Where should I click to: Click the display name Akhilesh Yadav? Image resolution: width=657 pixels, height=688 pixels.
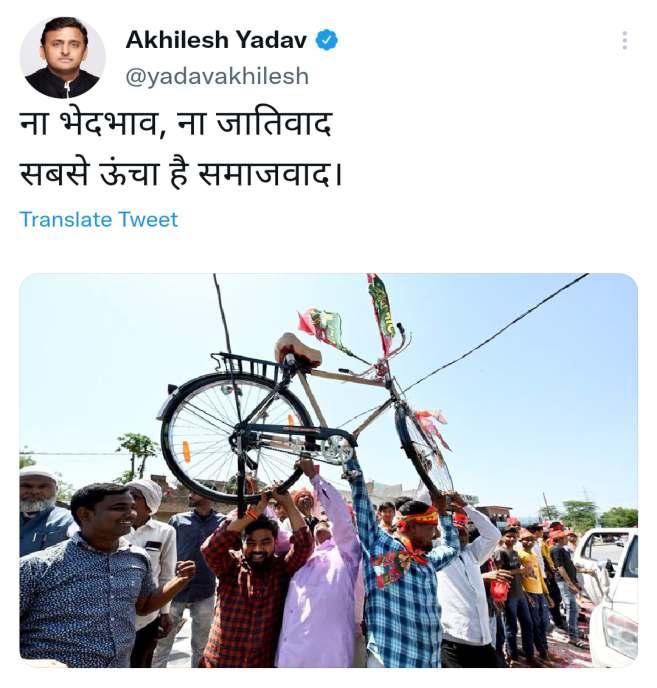tap(216, 40)
